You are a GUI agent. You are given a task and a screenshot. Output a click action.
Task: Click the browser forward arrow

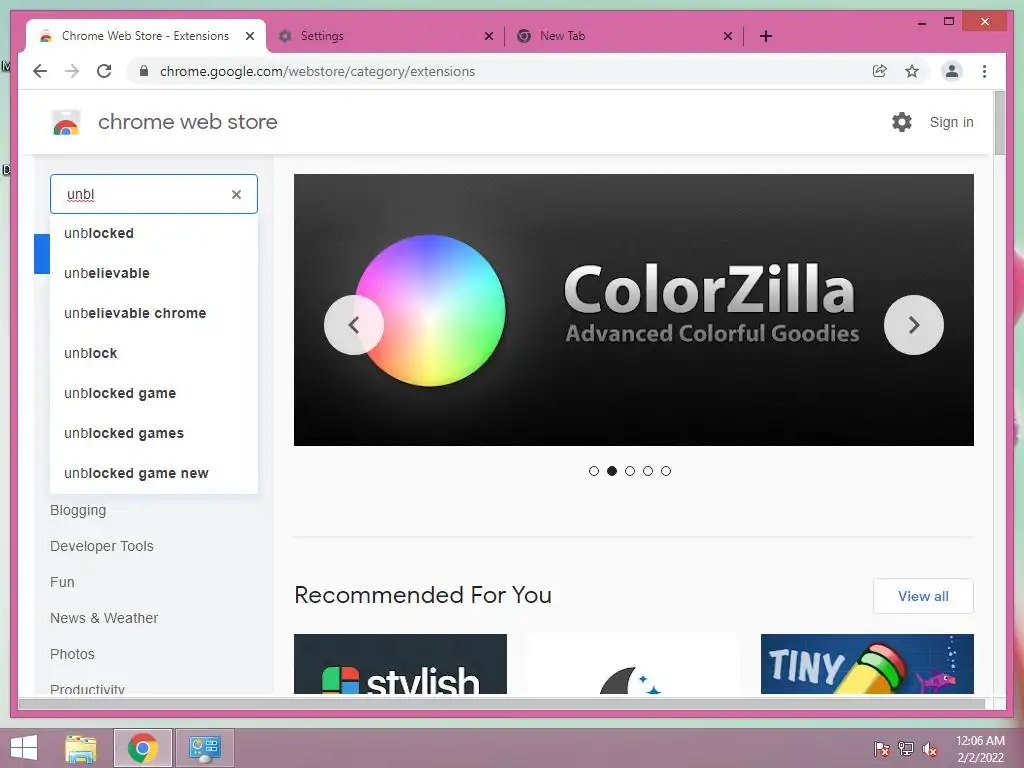[72, 71]
